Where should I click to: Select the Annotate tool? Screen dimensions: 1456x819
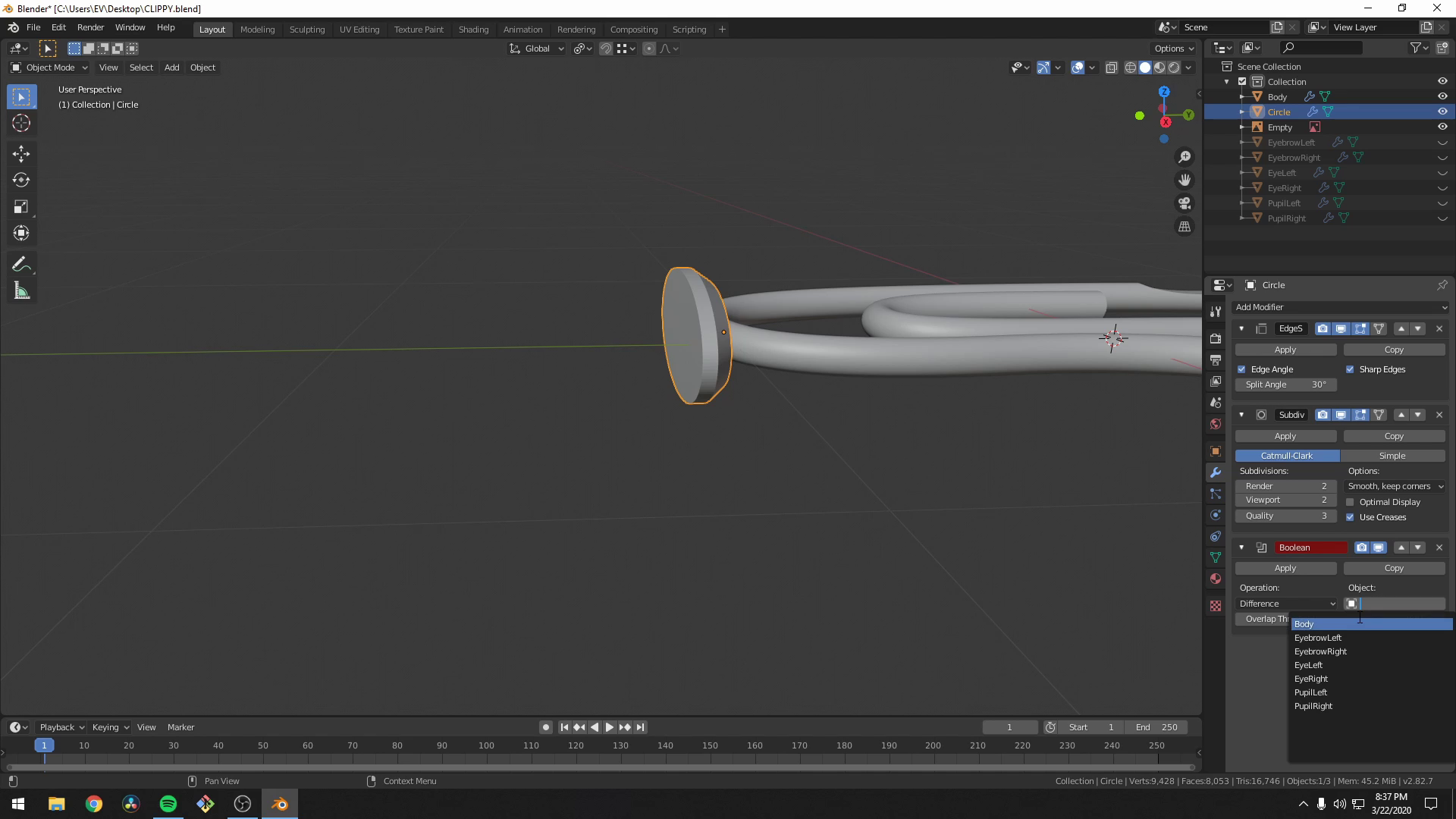pyautogui.click(x=21, y=263)
